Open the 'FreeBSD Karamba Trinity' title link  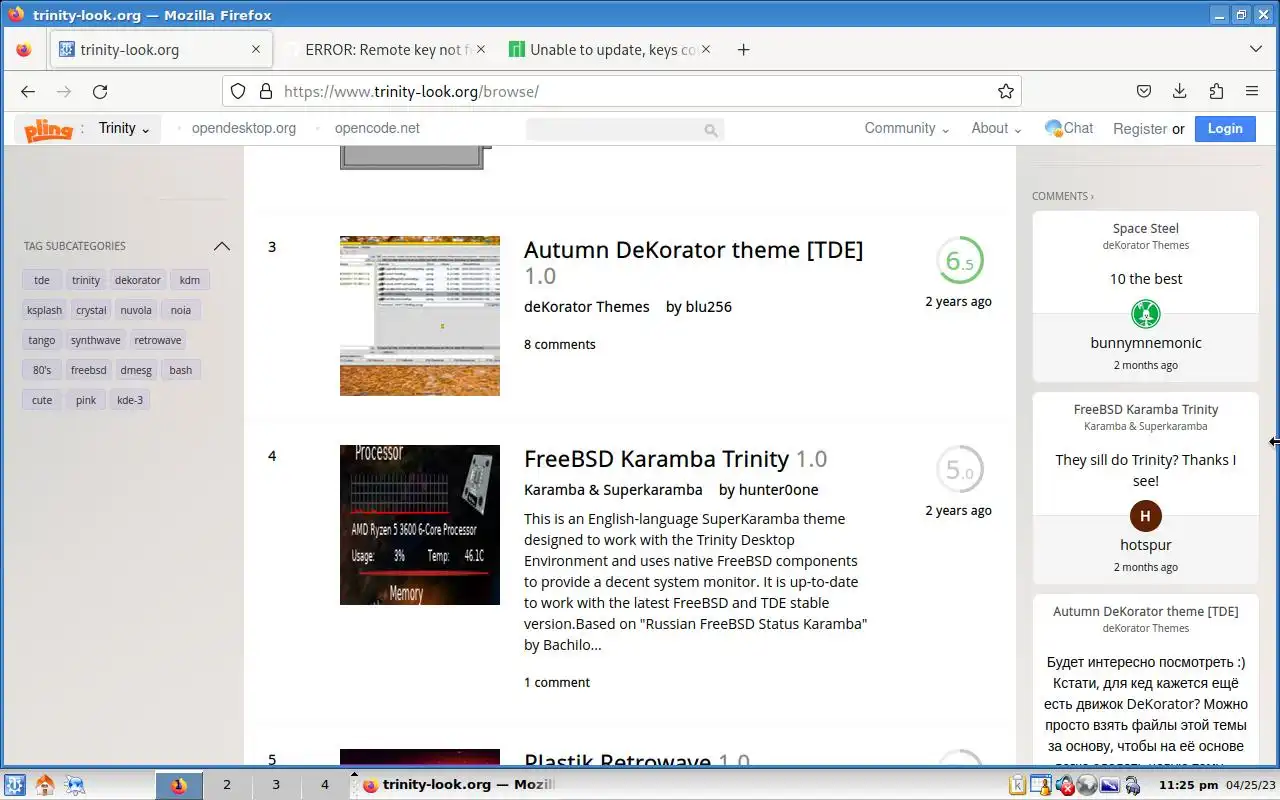coord(656,459)
